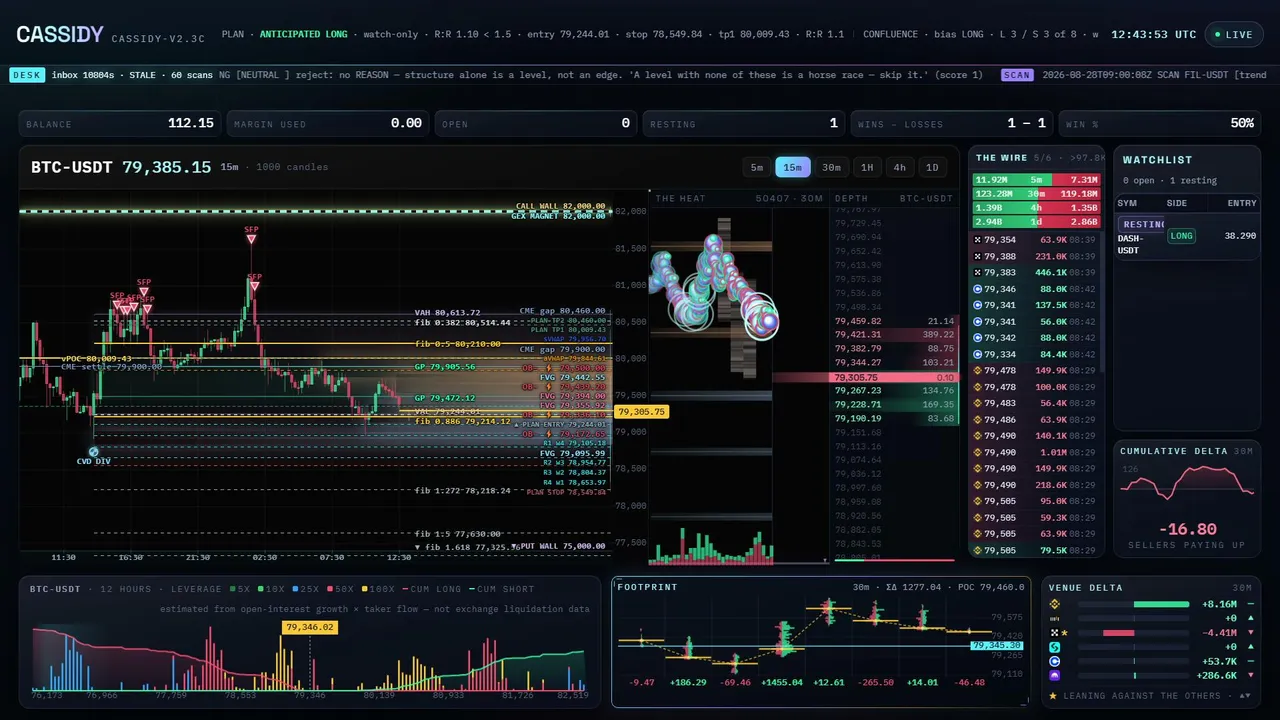This screenshot has height=720, width=1280.
Task: Select the 1H timeframe tab
Action: [x=867, y=167]
